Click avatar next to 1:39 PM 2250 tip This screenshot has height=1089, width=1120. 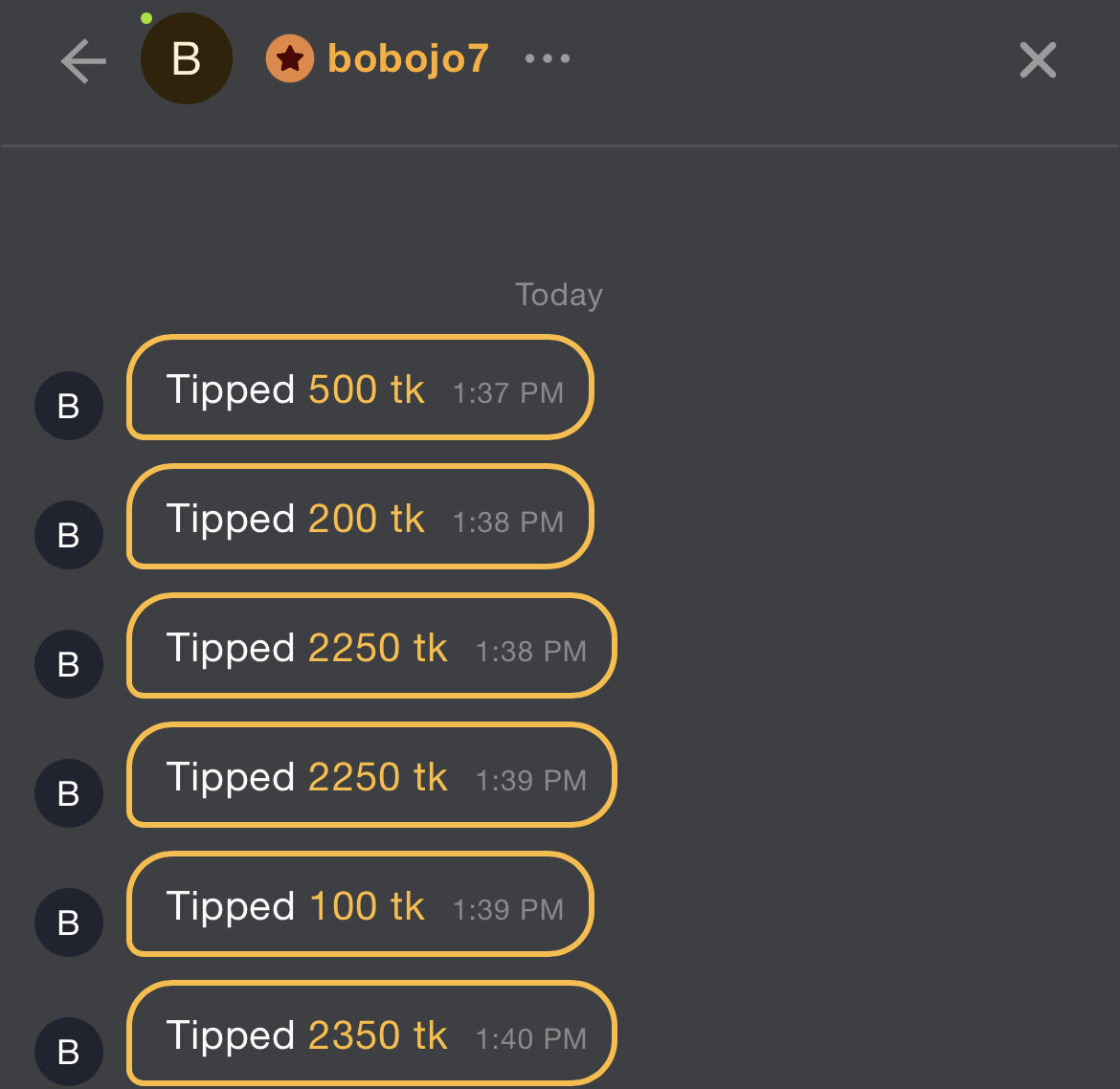[69, 793]
